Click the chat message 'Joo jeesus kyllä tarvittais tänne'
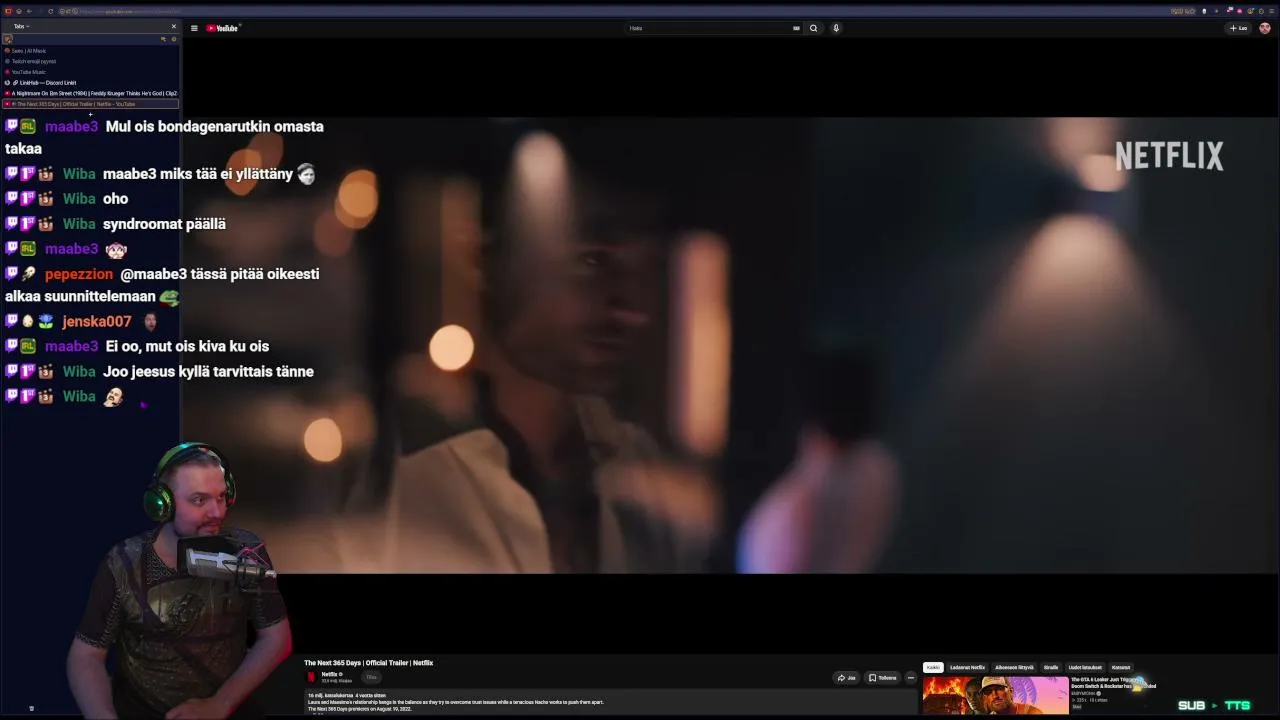Image resolution: width=1280 pixels, height=720 pixels. tap(208, 371)
